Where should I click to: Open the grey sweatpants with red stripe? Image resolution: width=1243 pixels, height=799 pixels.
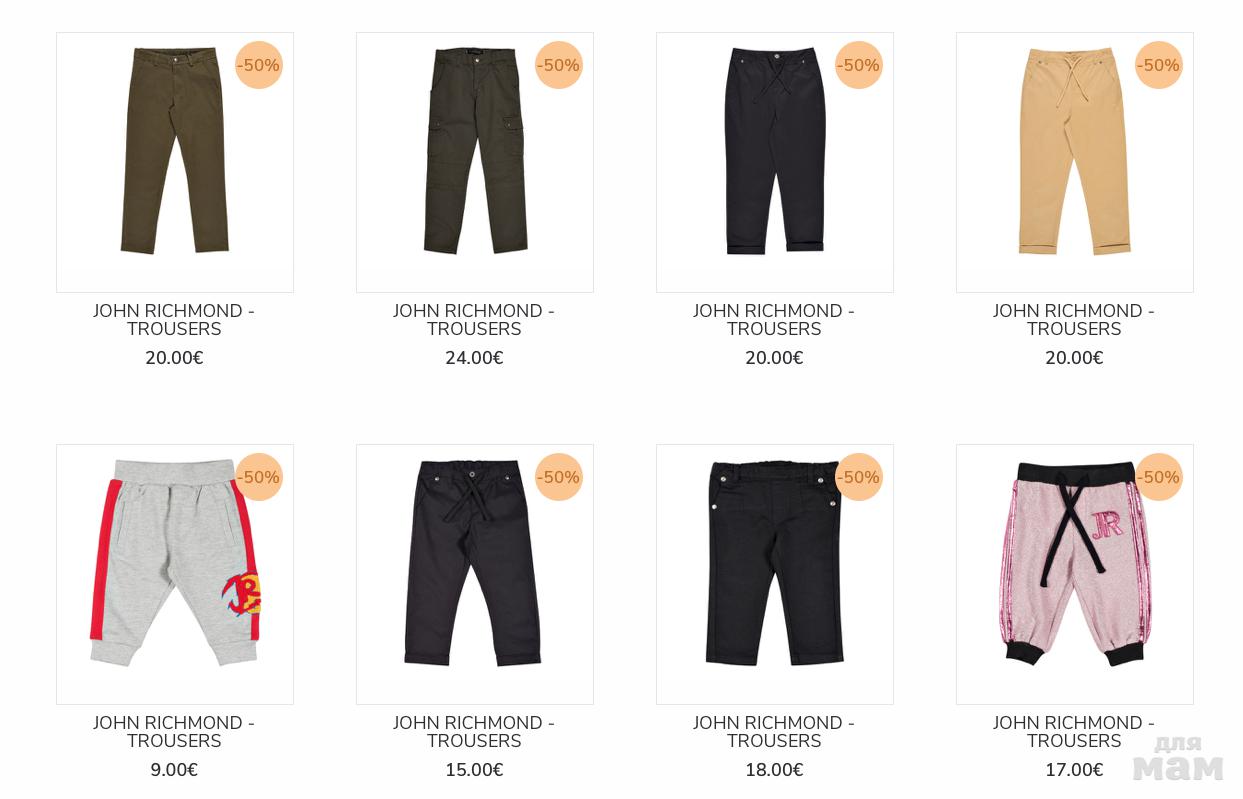click(x=175, y=574)
